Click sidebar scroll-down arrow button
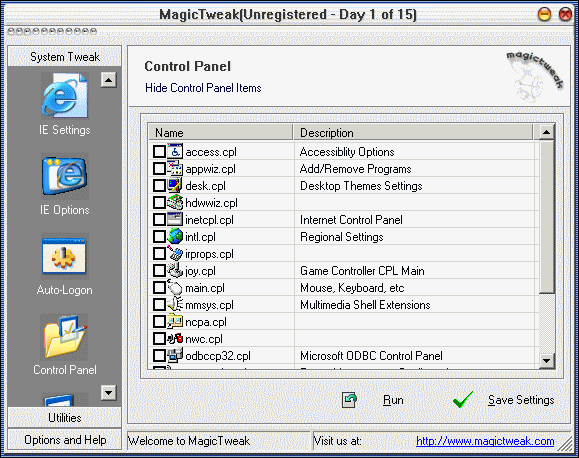The image size is (579, 458). [109, 393]
